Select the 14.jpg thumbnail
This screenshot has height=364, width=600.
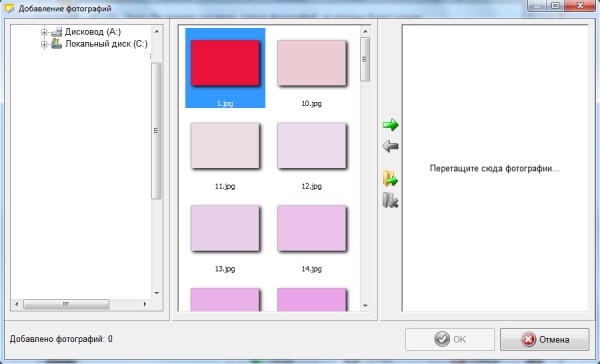point(312,229)
